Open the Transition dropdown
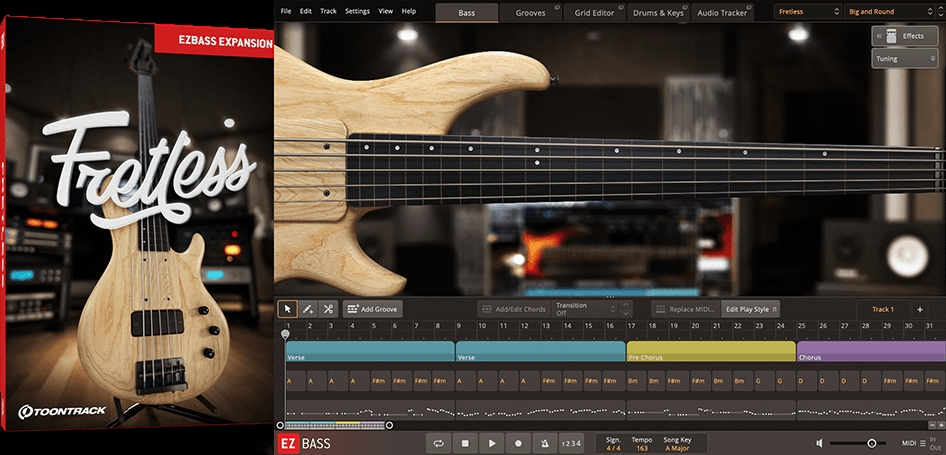The width and height of the screenshot is (946, 455). pyautogui.click(x=583, y=309)
